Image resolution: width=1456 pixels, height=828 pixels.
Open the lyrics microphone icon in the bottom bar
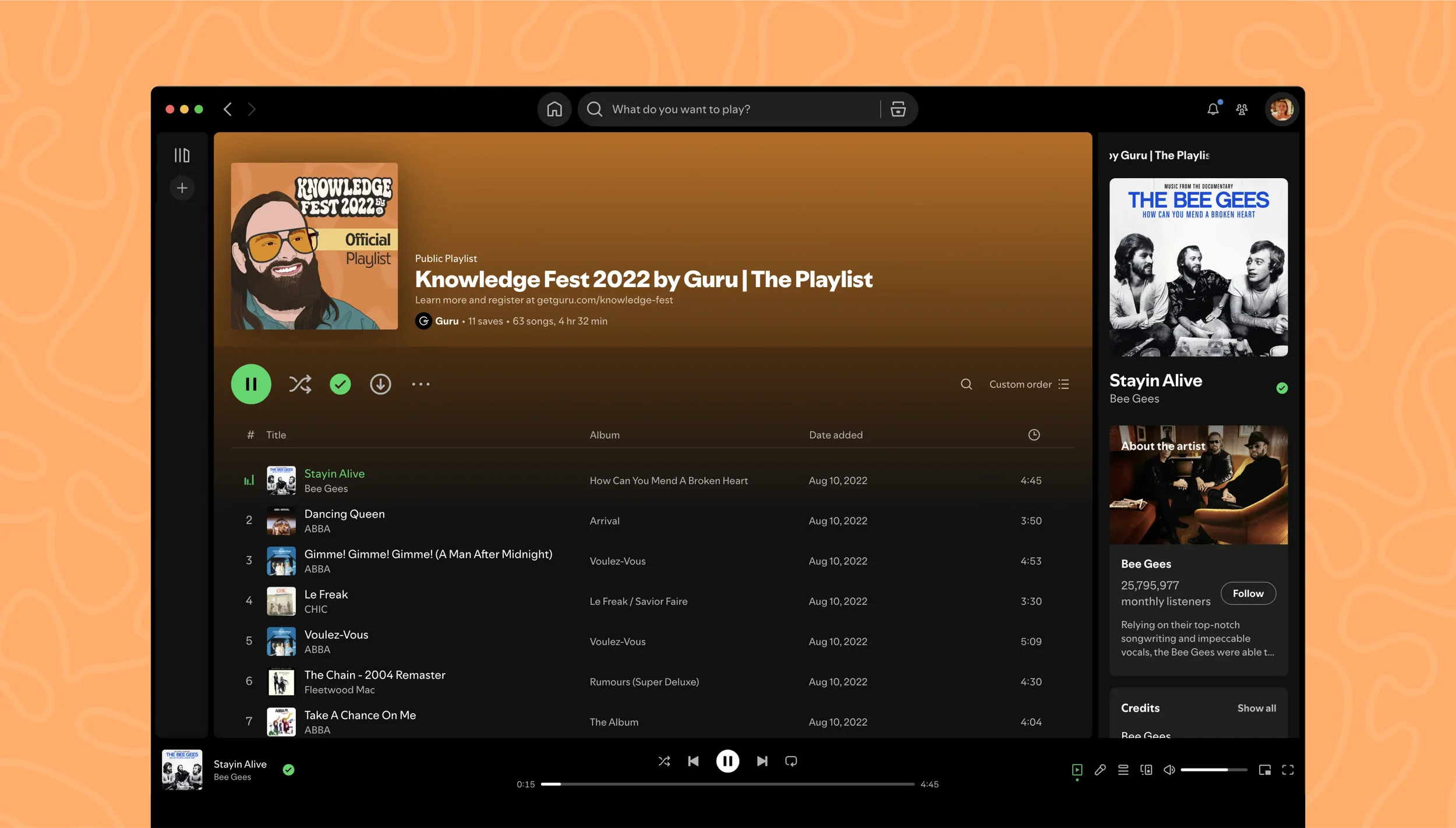pos(1100,770)
